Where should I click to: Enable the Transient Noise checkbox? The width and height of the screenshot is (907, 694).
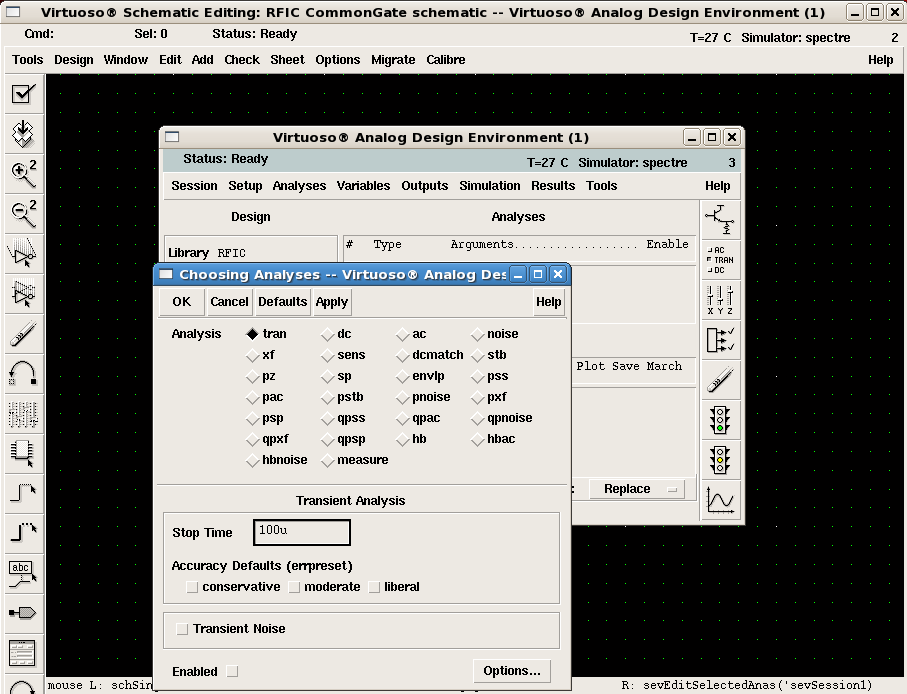182,629
